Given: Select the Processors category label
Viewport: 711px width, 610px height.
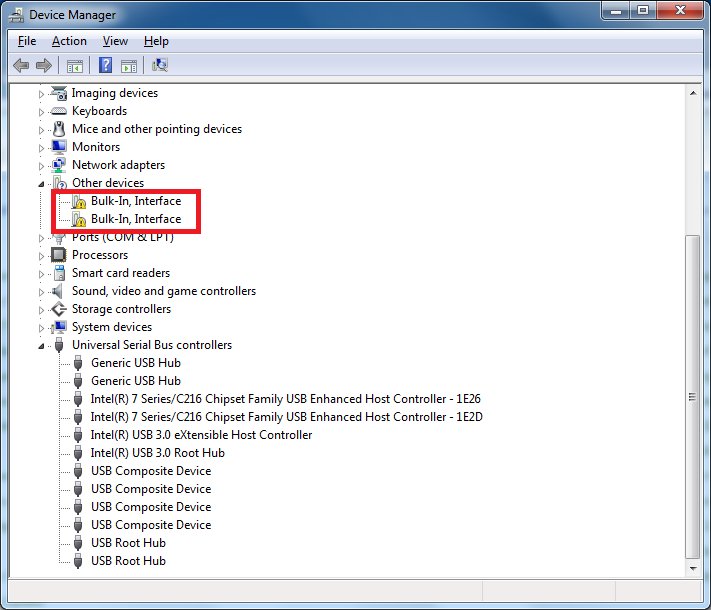Looking at the screenshot, I should (100, 255).
